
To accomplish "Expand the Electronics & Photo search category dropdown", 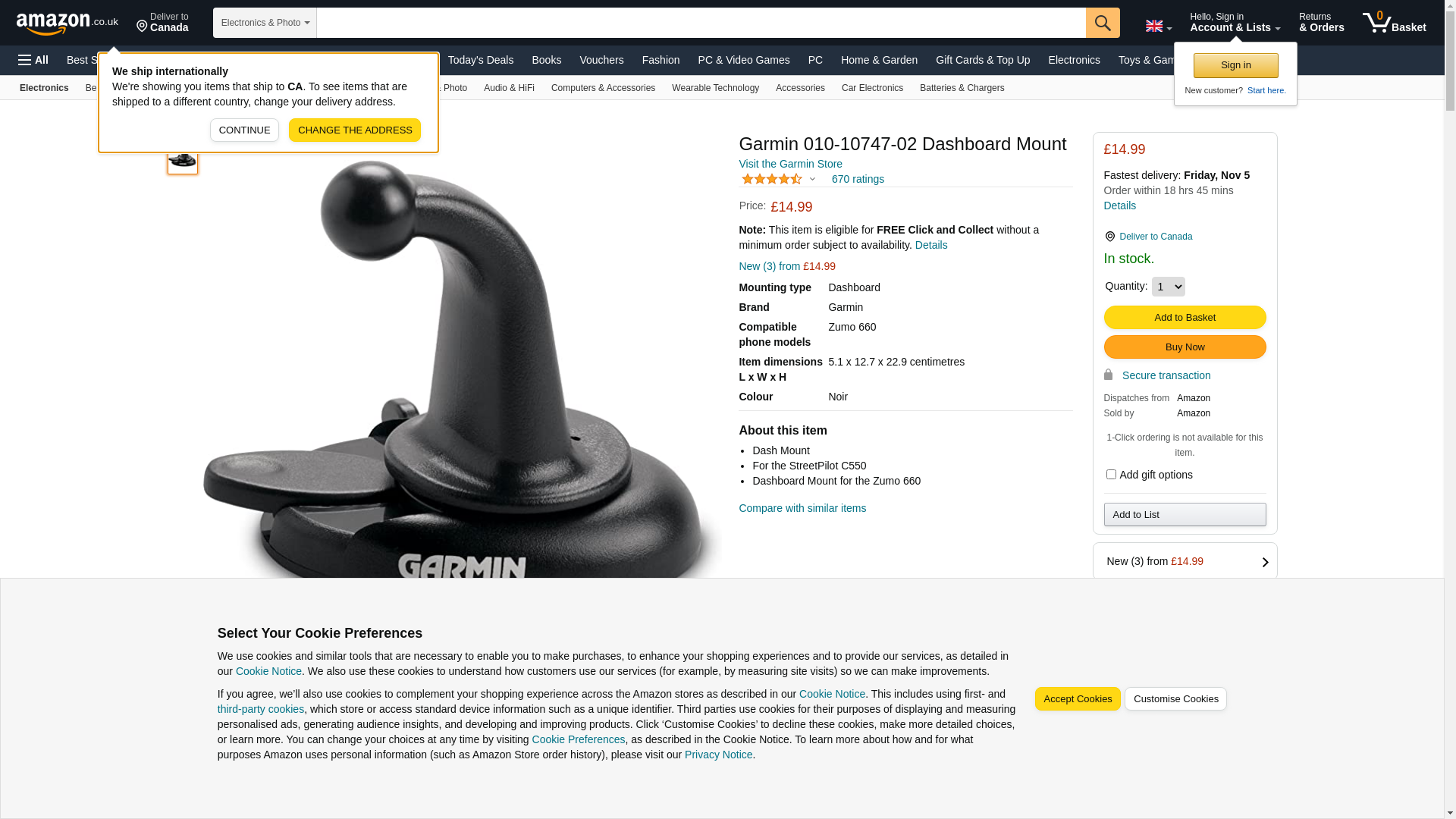I will tap(265, 23).
